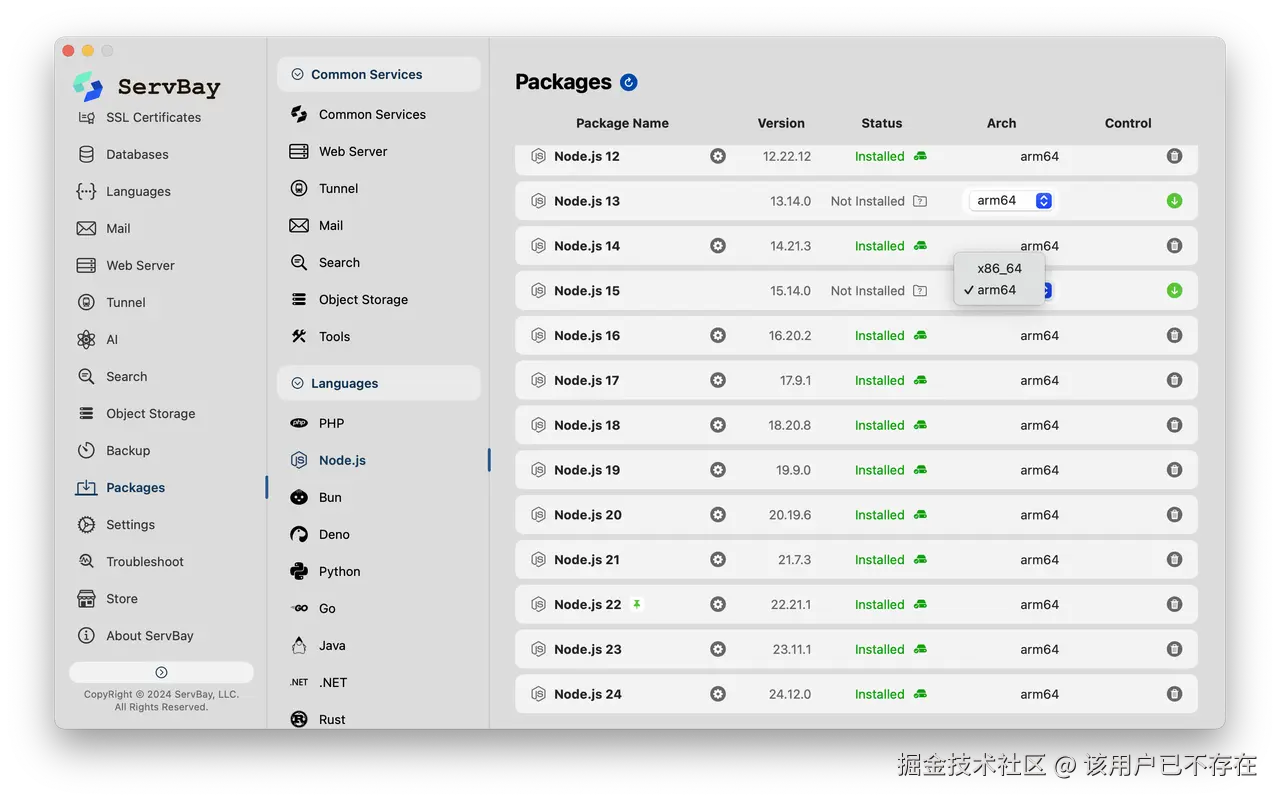1280x801 pixels.
Task: Refresh the Packages list
Action: [629, 82]
